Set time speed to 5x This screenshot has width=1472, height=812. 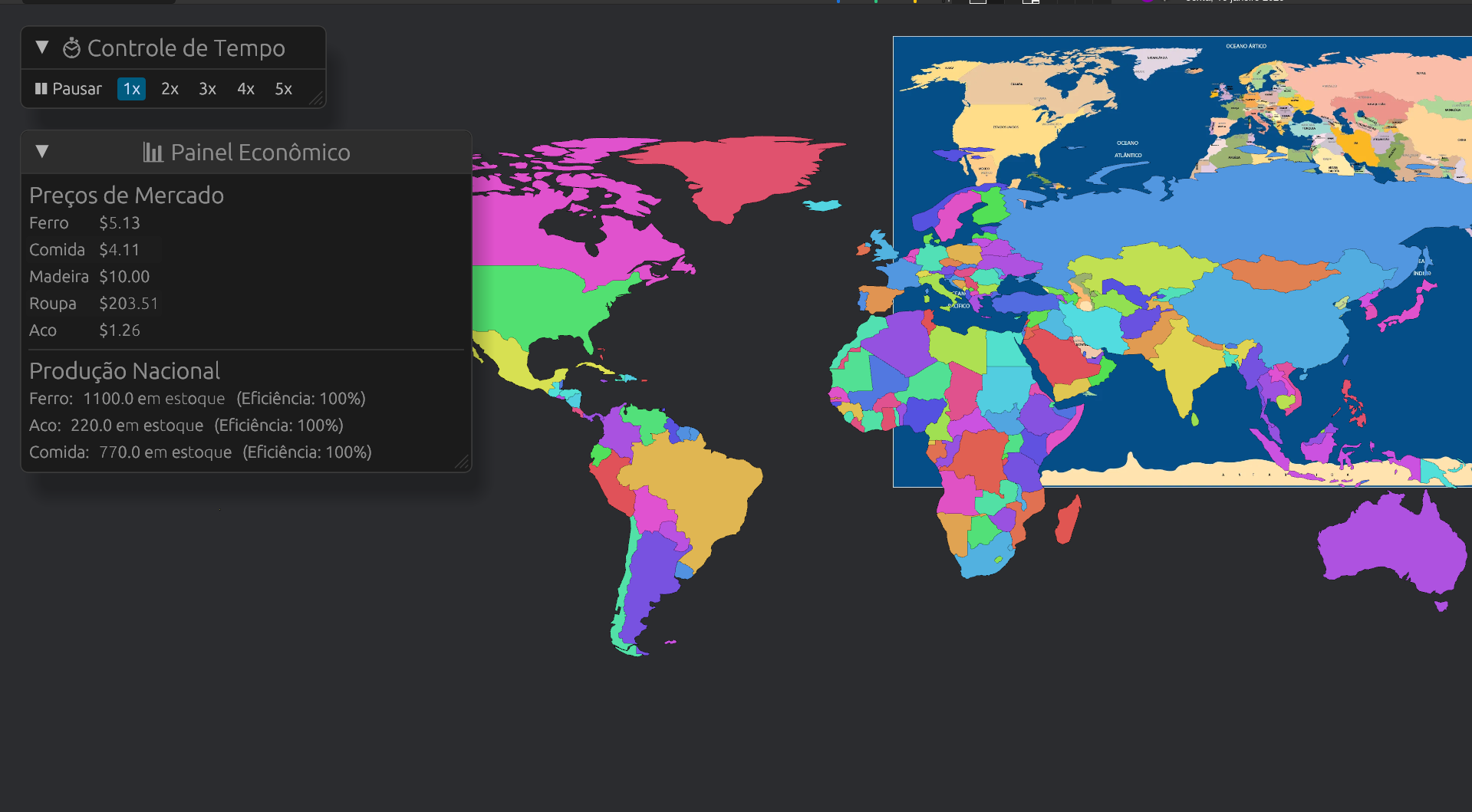point(283,89)
